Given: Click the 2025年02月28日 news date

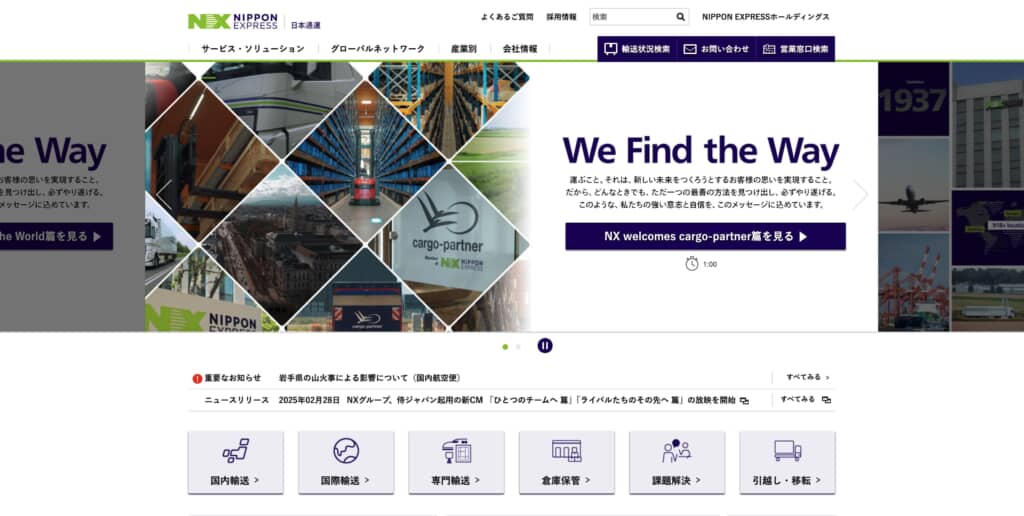Looking at the screenshot, I should pos(309,400).
